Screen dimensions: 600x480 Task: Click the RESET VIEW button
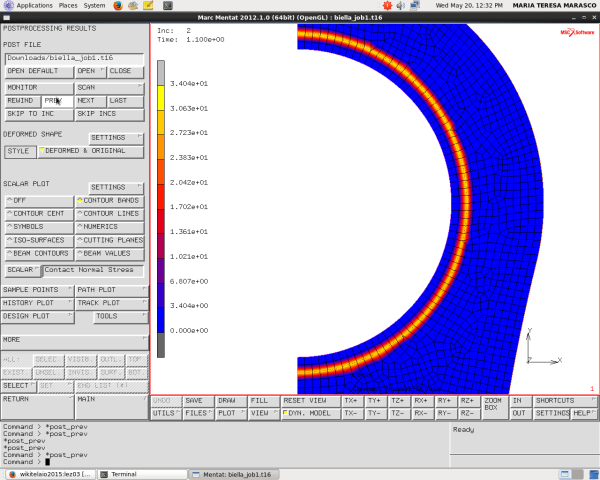point(310,401)
